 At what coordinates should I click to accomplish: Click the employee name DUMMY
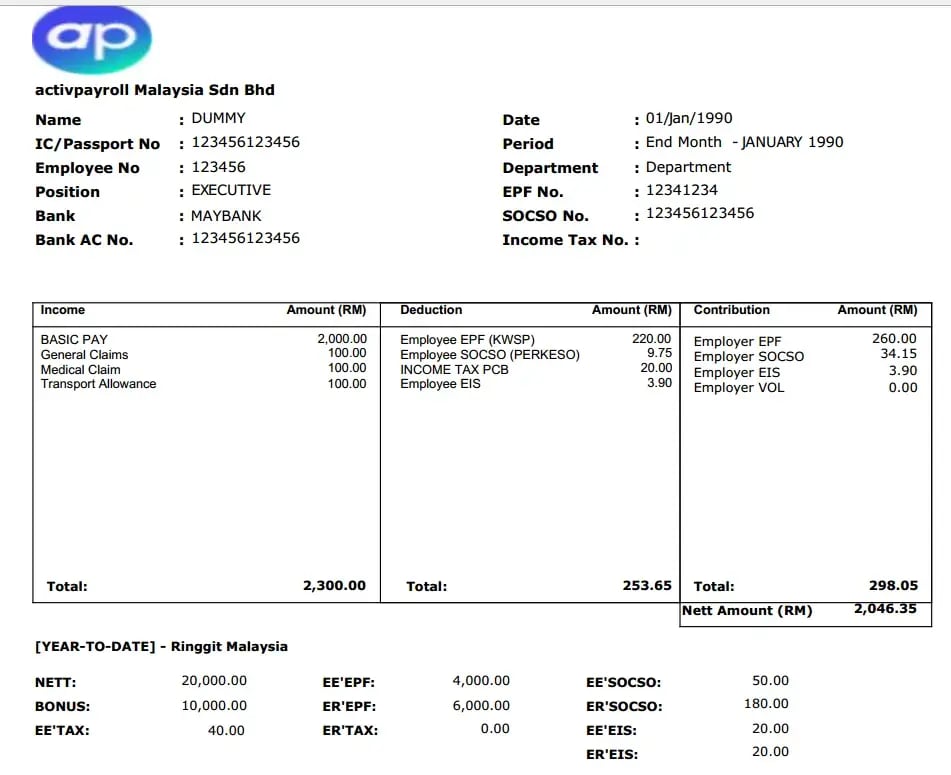218,118
